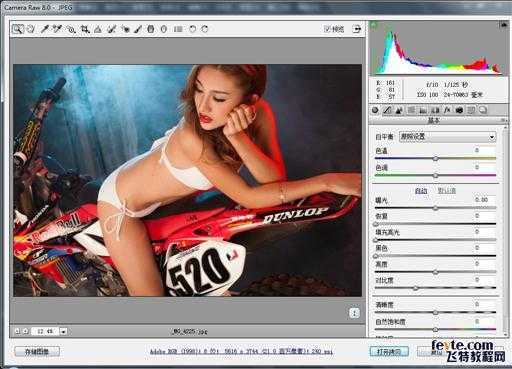
Task: Select the White Balance eyedropper tool
Action: tap(44, 29)
